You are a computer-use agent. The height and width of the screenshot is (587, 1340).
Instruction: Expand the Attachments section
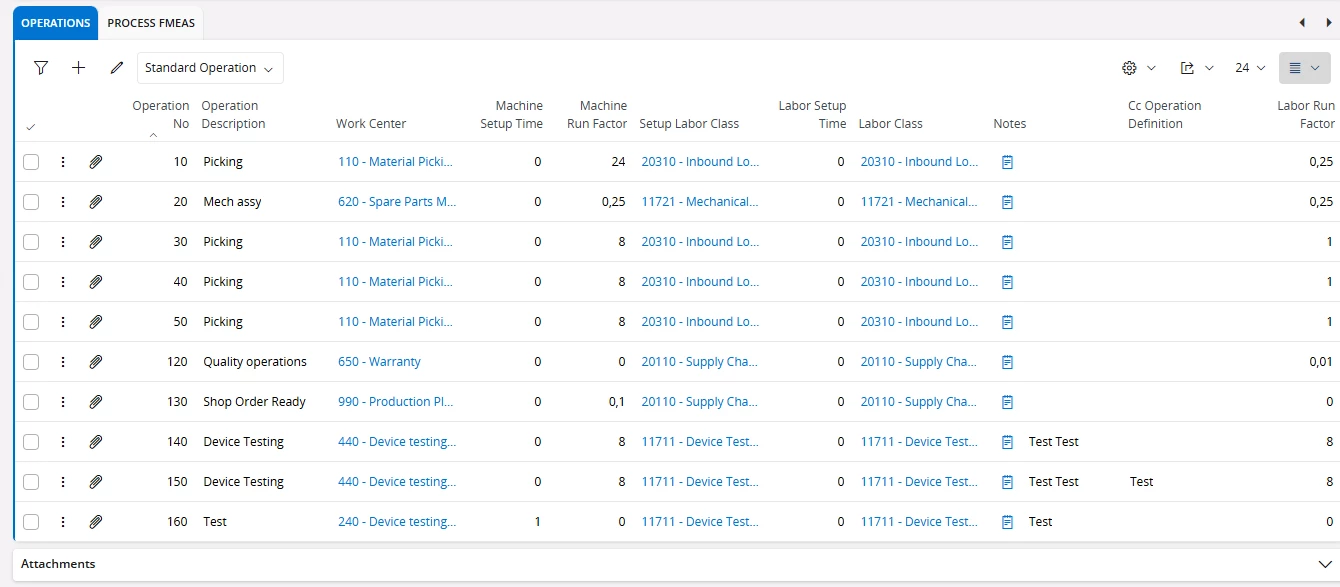point(1325,564)
